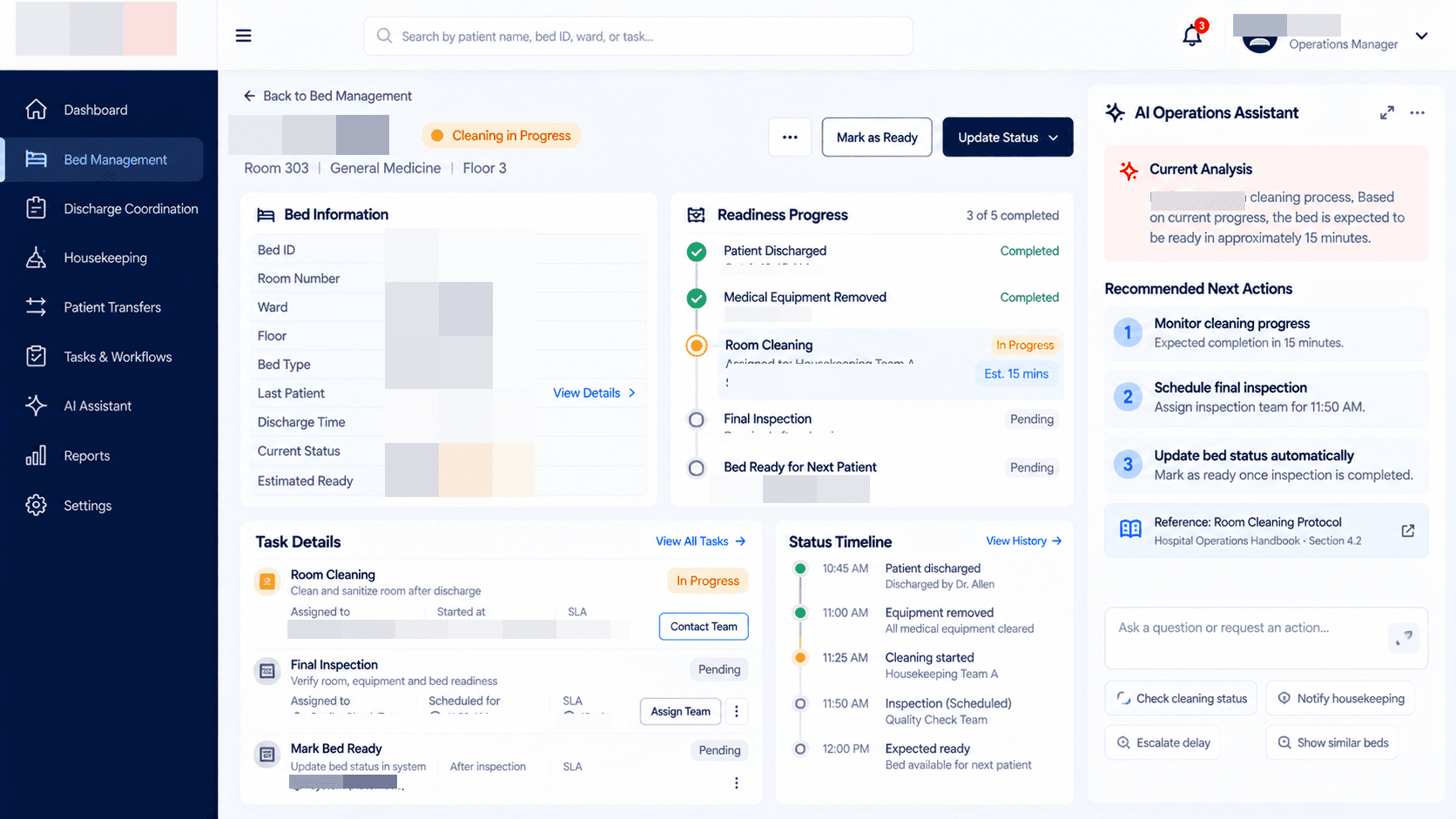The width and height of the screenshot is (1456, 819).
Task: Open AI Operations Assistant more options menu
Action: point(1418,113)
